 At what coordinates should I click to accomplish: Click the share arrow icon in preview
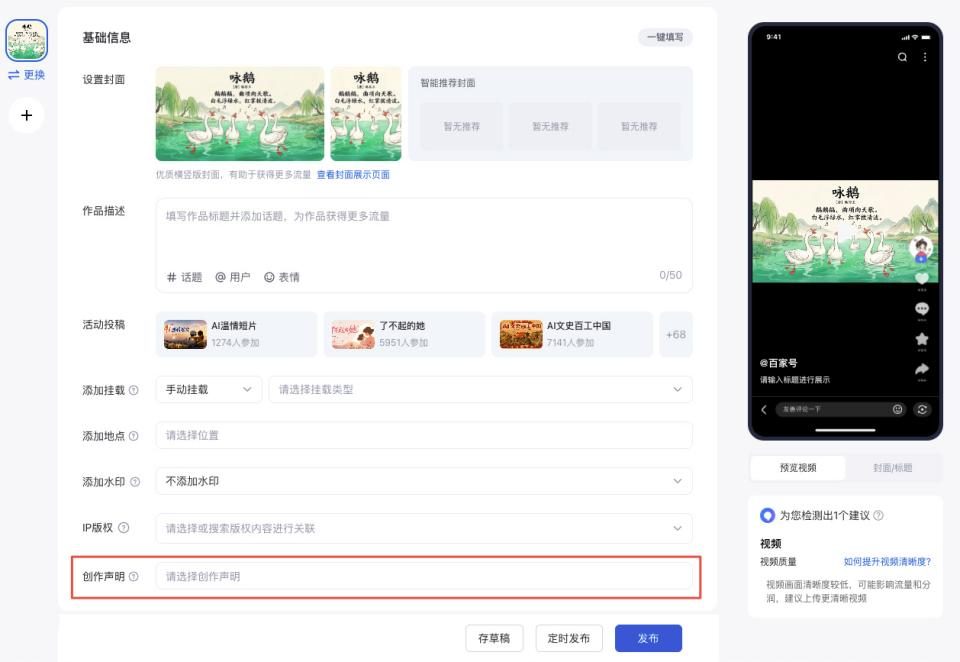pyautogui.click(x=921, y=369)
